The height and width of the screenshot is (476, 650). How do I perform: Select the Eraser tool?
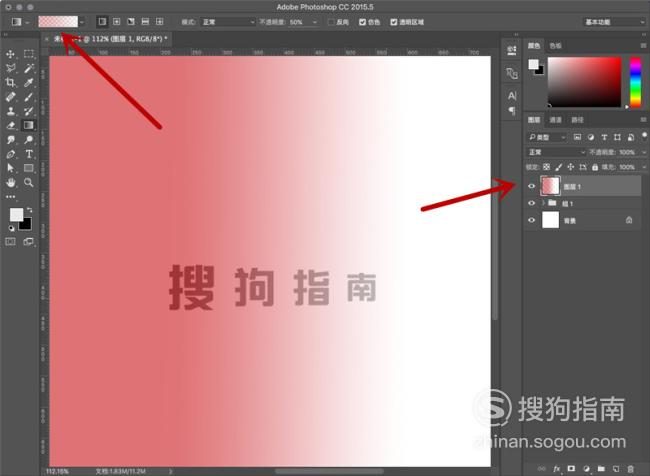click(x=10, y=125)
